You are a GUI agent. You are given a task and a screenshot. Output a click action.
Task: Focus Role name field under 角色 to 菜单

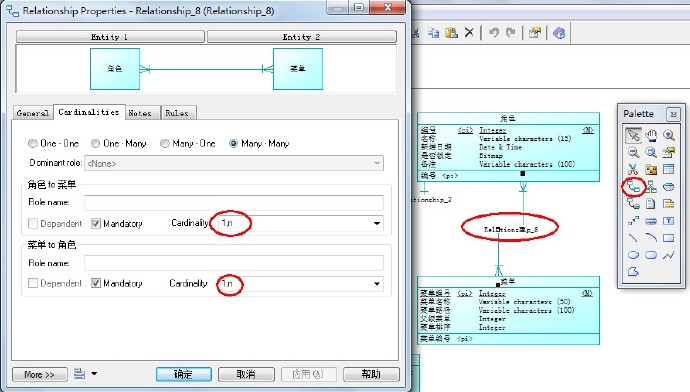point(234,202)
